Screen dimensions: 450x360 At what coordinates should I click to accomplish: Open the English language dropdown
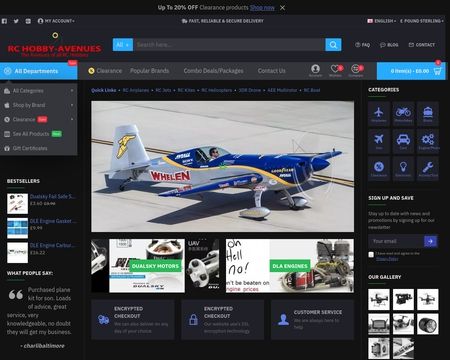coord(382,21)
